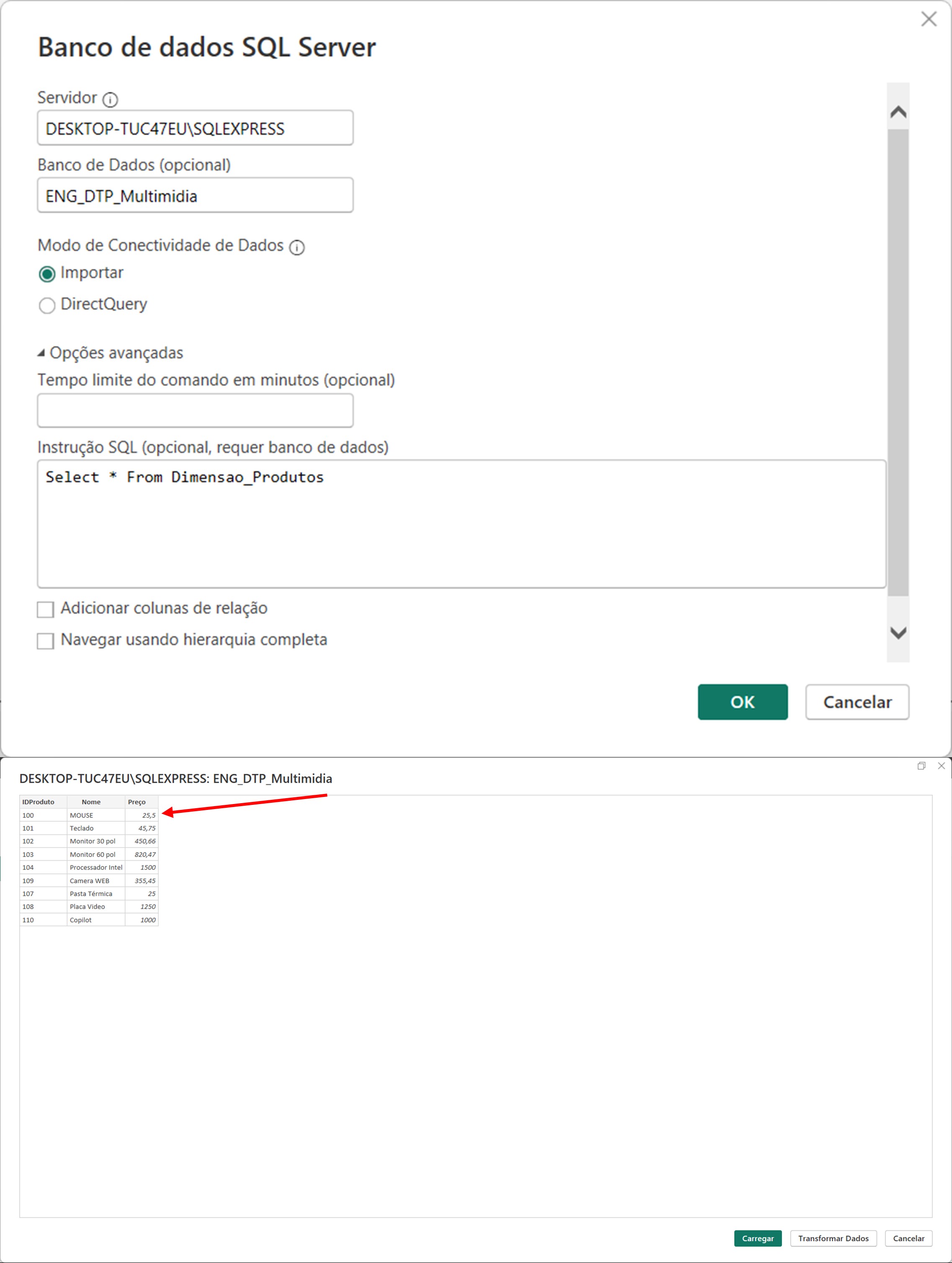Select the Placa Video cell

(96, 907)
